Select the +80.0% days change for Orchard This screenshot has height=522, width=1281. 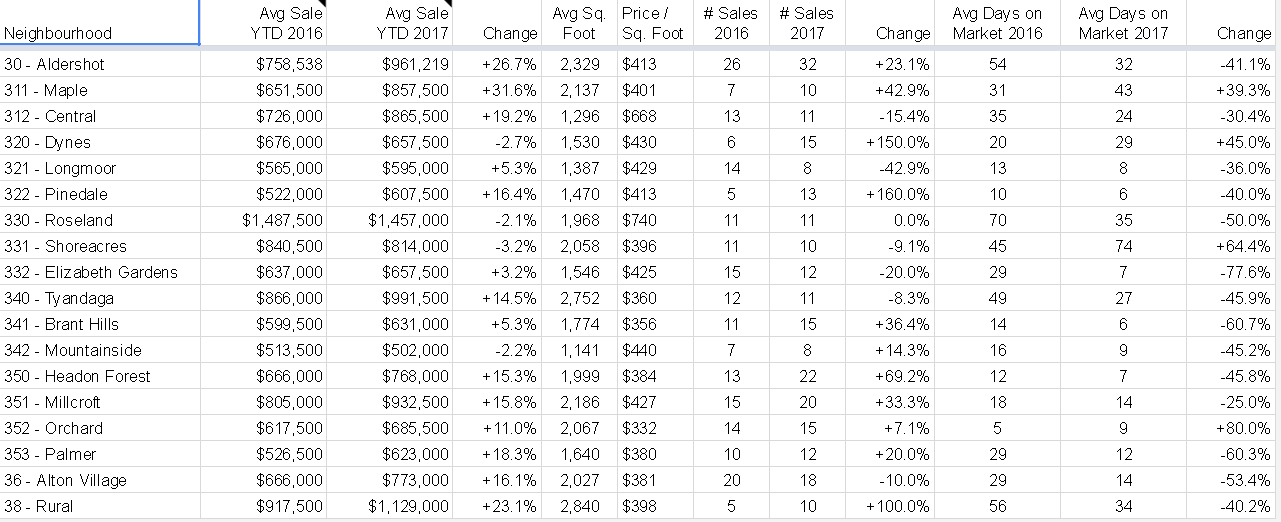pos(1233,428)
